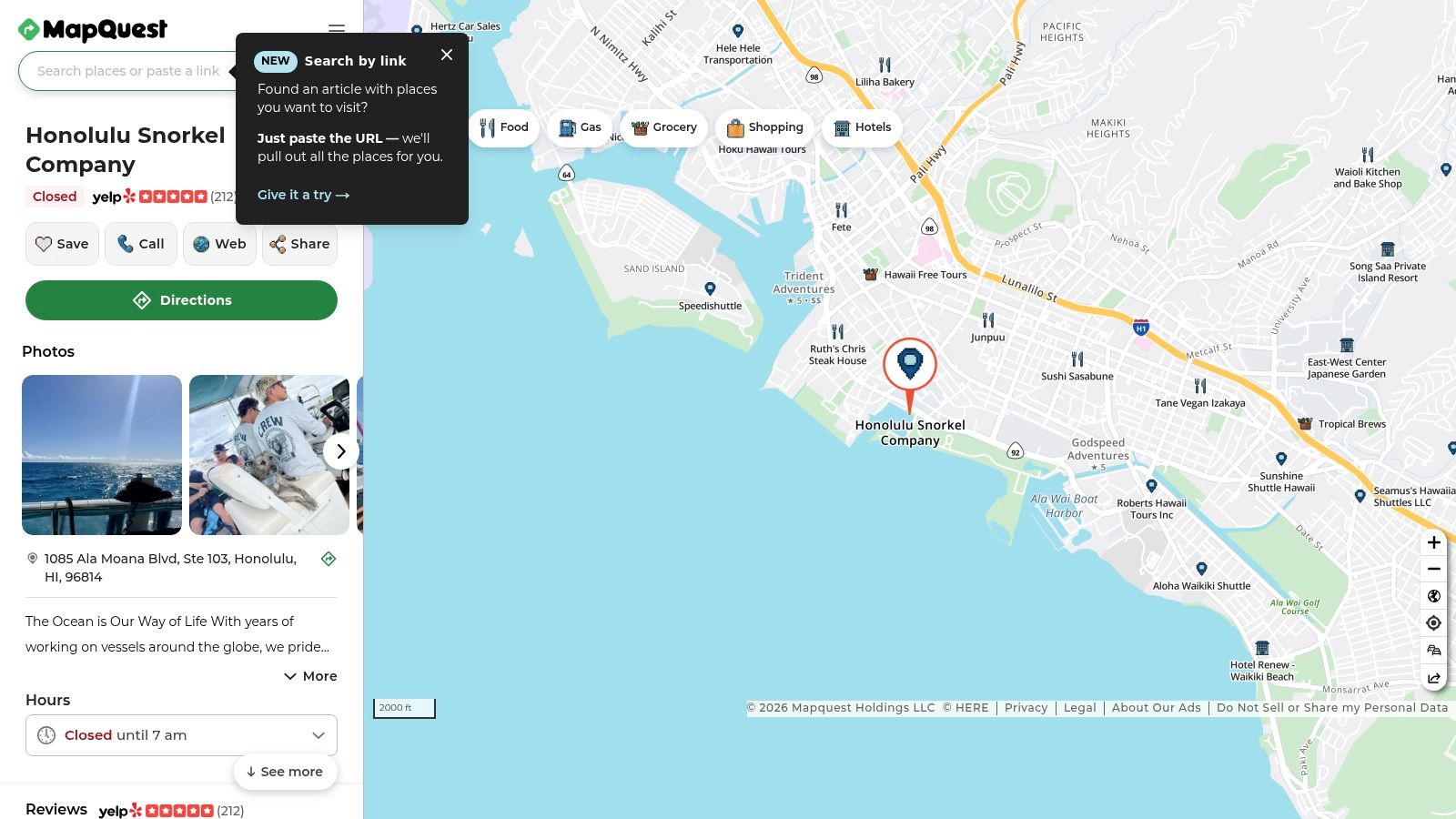Click the search places input field
The image size is (1456, 819).
[127, 70]
